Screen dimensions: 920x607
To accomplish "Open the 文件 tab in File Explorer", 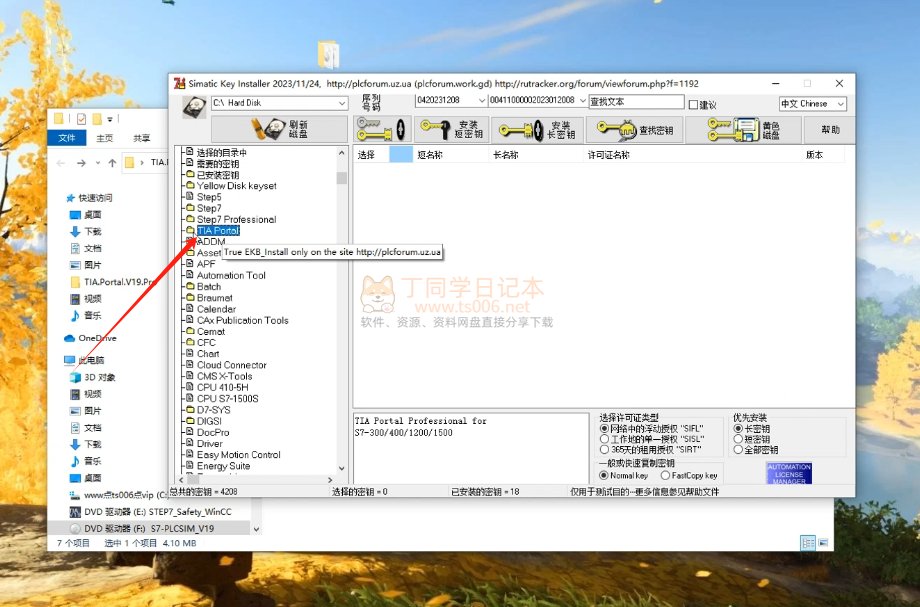I will 66,138.
